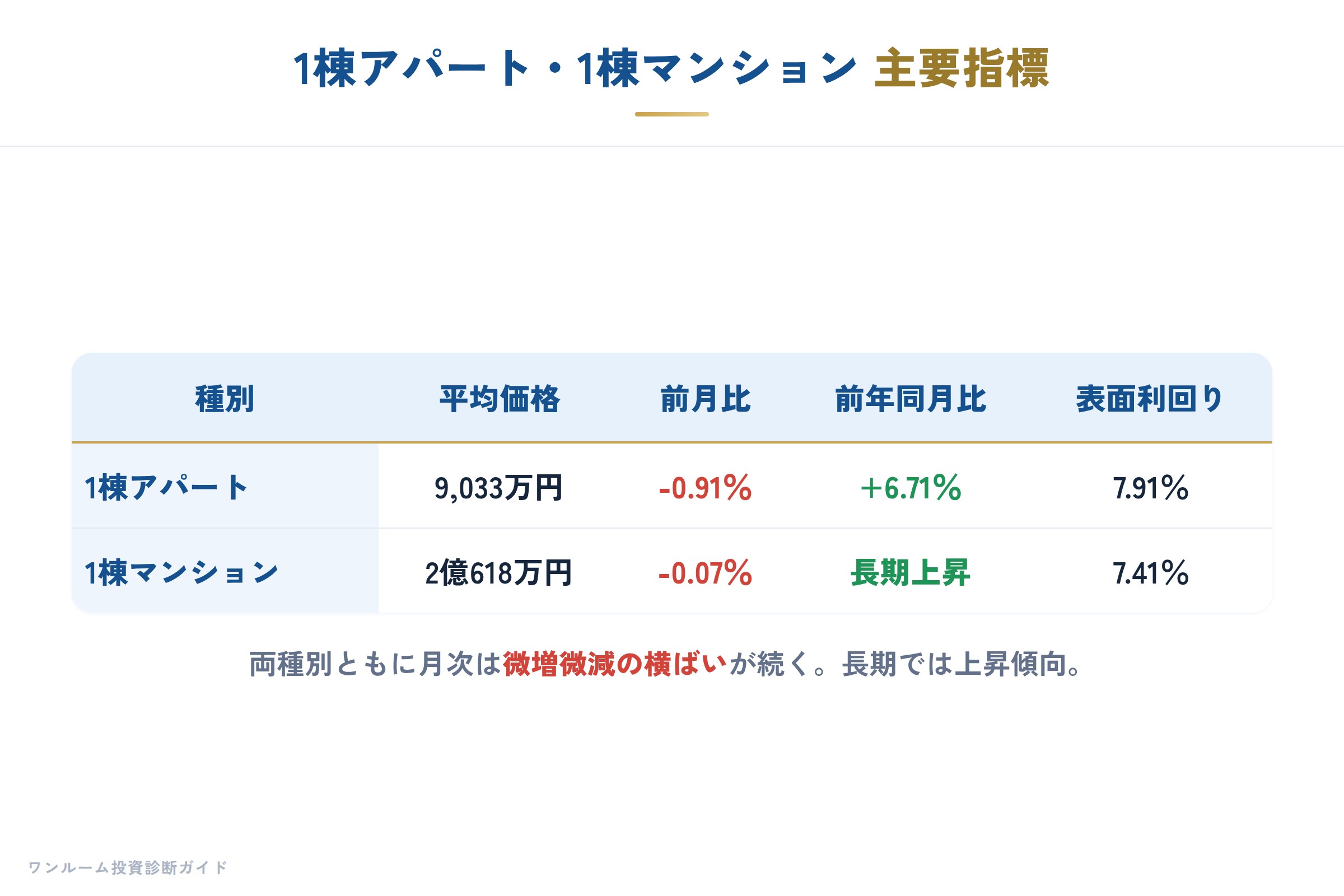Click the 表面利回り column header
This screenshot has height=896, width=1344.
coord(1150,398)
